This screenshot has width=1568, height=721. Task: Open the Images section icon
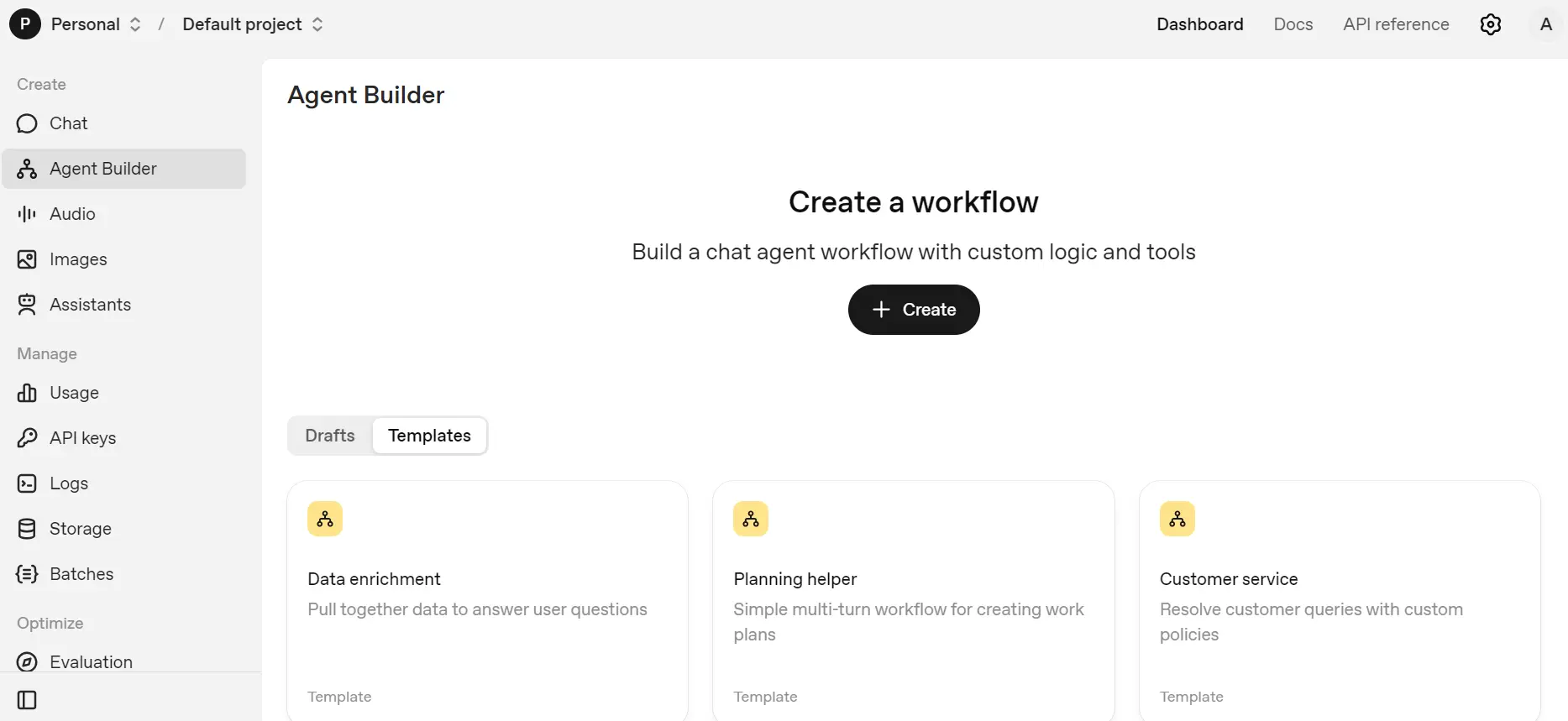click(26, 259)
